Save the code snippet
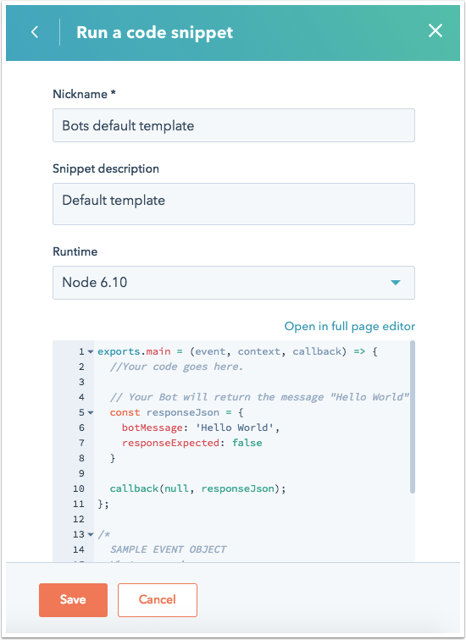This screenshot has height=640, width=466. tap(73, 599)
